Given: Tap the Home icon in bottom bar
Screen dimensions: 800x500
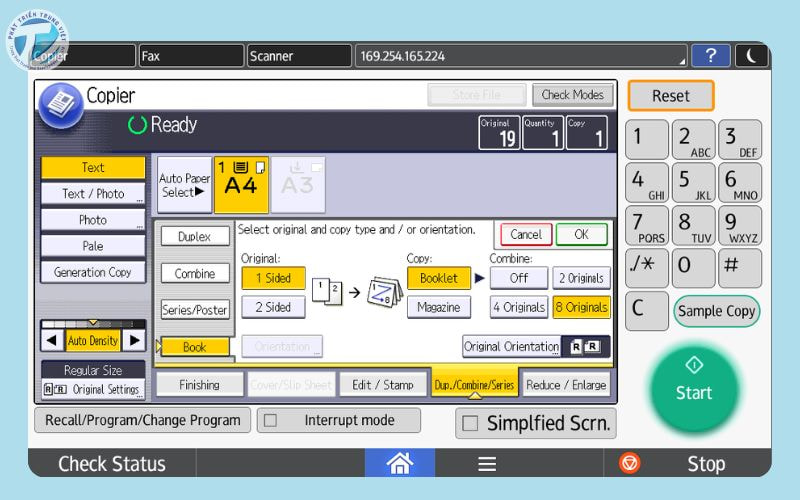Looking at the screenshot, I should 399,463.
